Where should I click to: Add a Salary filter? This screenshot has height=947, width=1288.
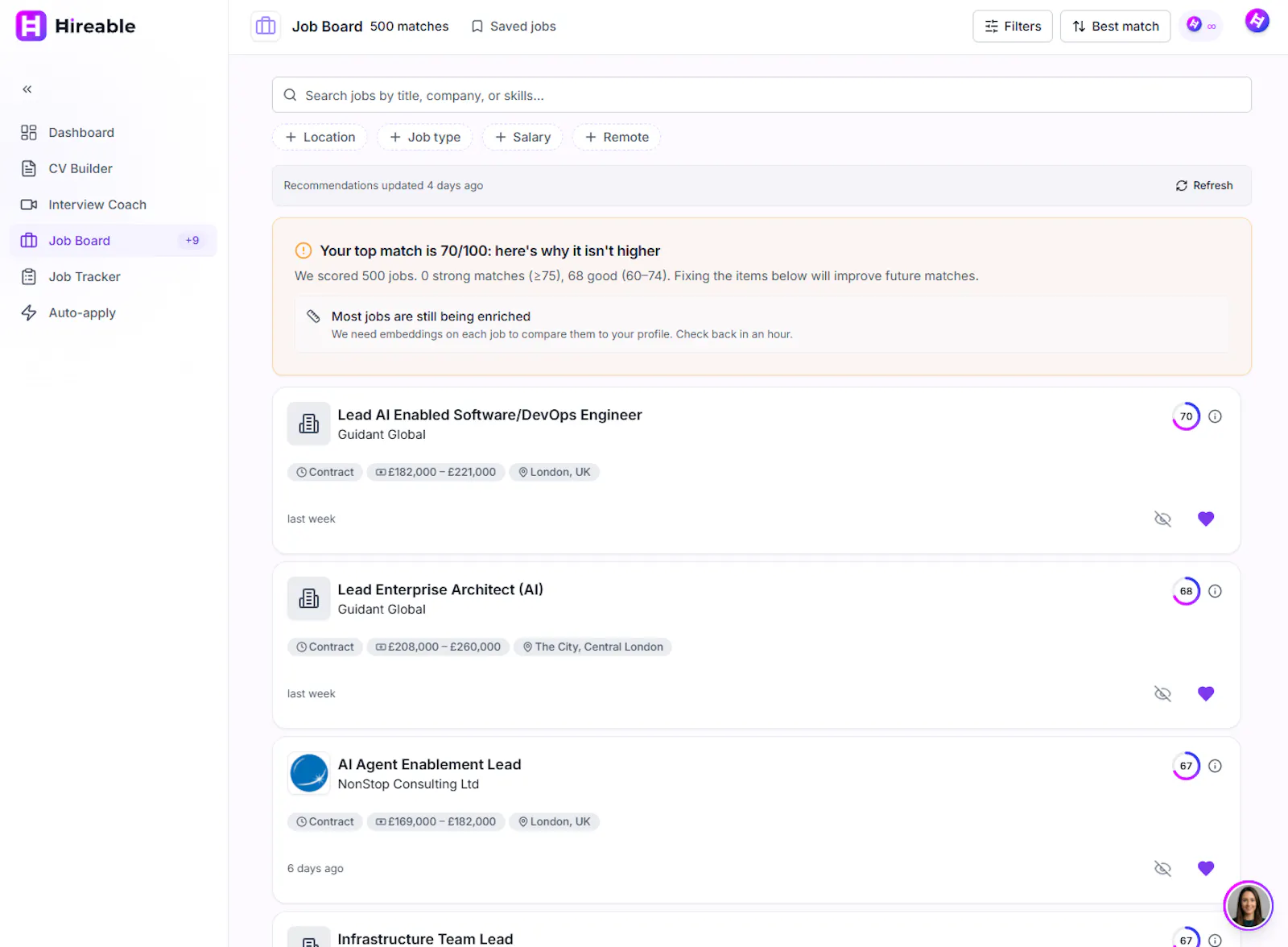pyautogui.click(x=522, y=137)
